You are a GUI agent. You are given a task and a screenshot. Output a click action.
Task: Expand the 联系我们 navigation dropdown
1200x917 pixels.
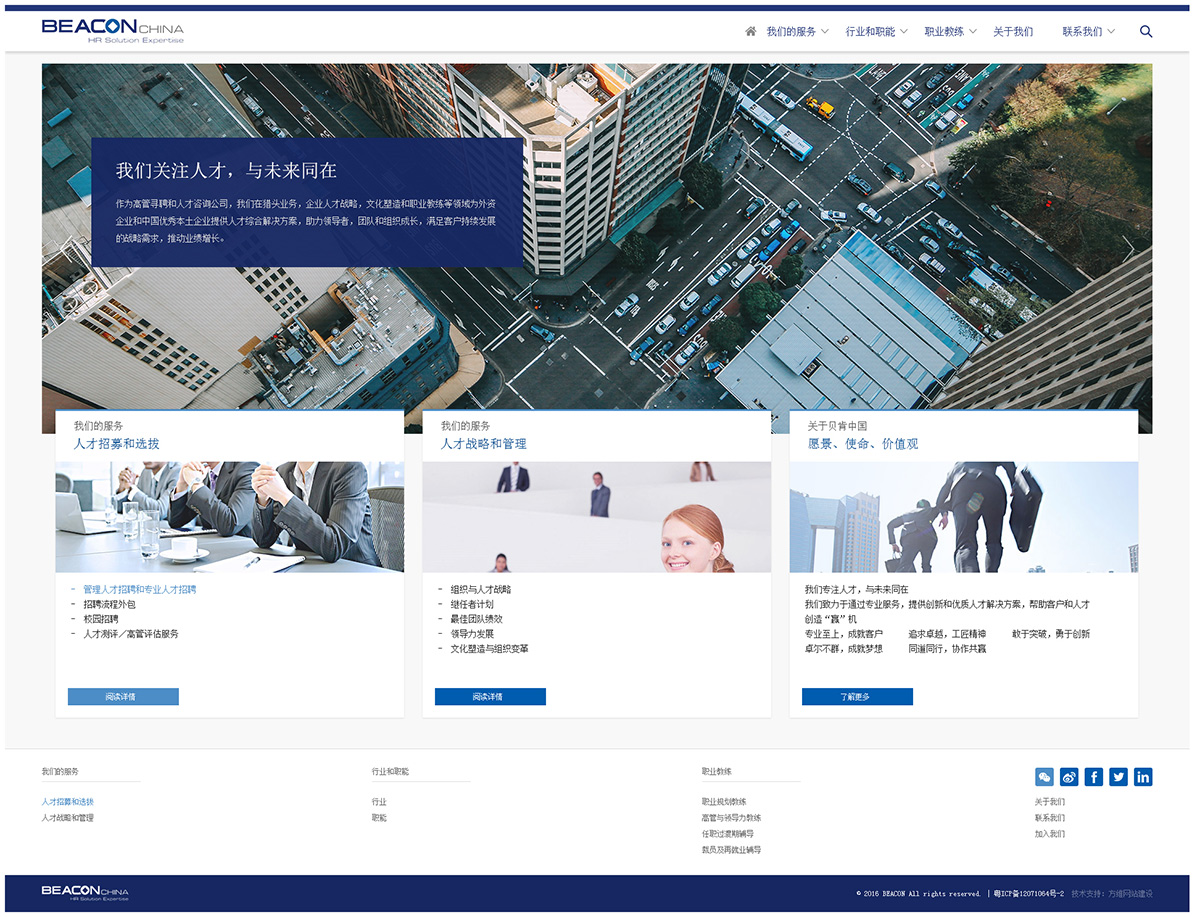(x=1088, y=32)
